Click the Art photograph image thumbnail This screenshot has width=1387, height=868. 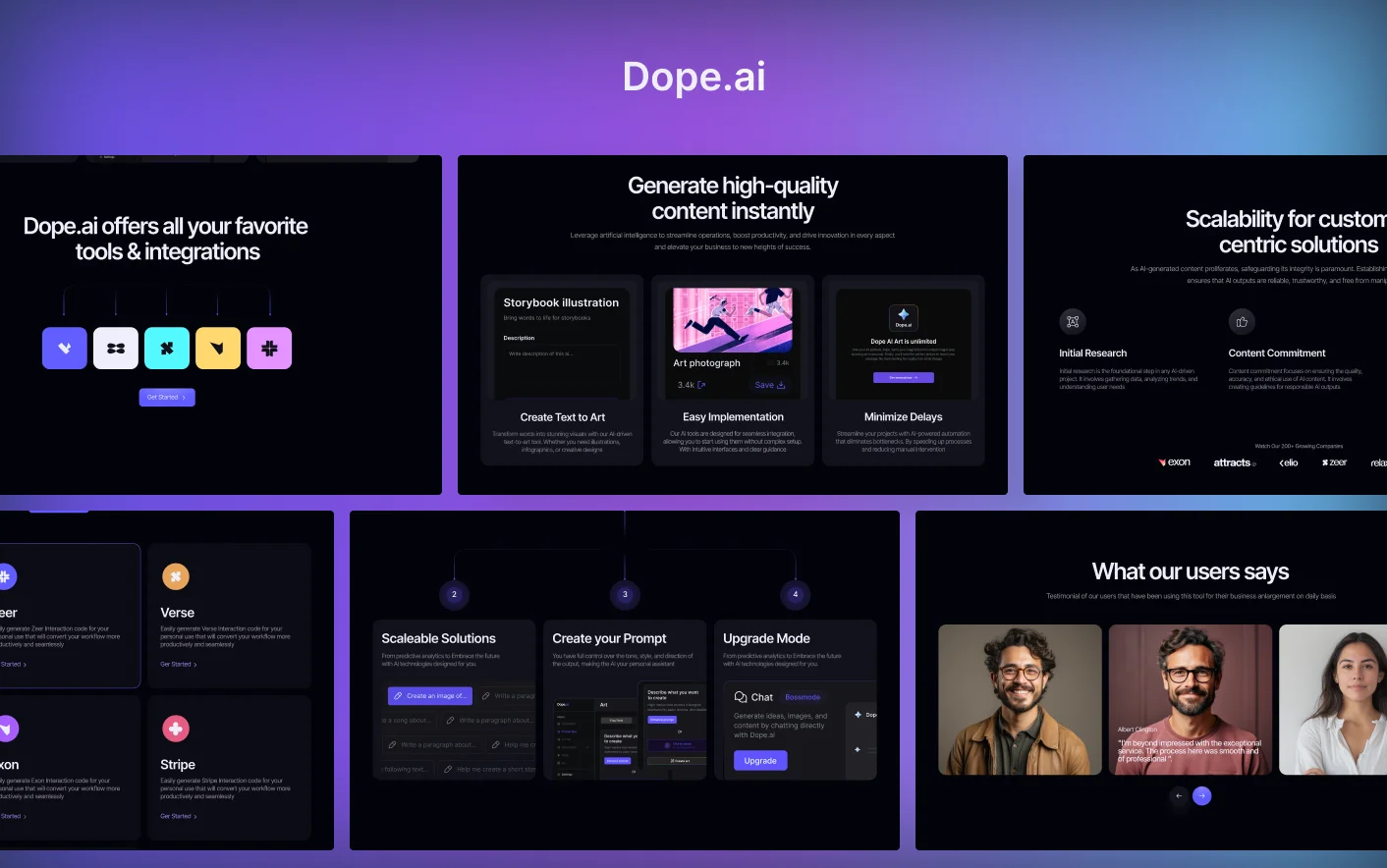[x=733, y=320]
